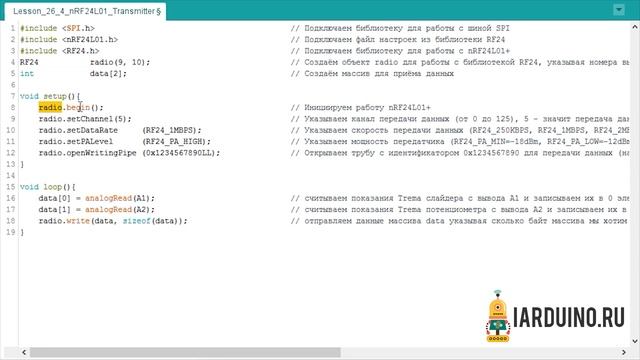The image size is (640, 360).
Task: Click on (RF24_PA_HIGH); argument
Action: point(176,142)
